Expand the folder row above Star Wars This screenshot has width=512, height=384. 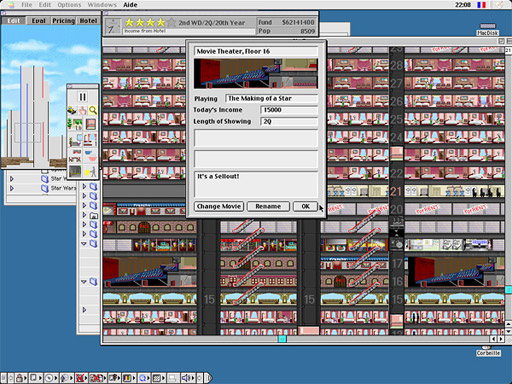12,179
